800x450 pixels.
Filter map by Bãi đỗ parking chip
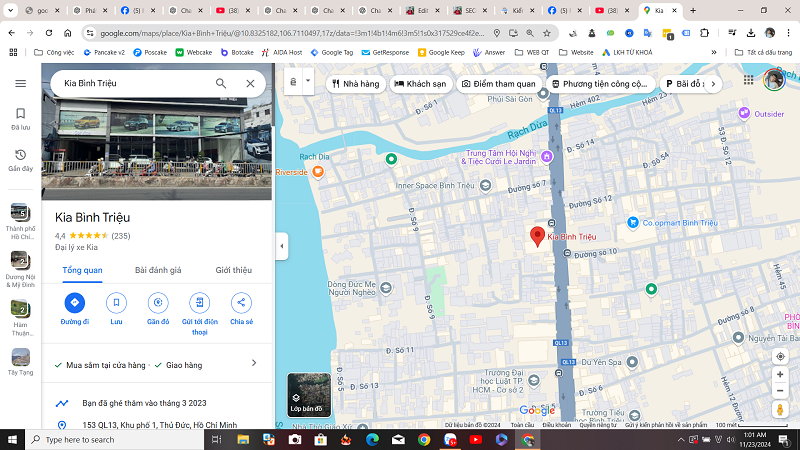click(683, 84)
